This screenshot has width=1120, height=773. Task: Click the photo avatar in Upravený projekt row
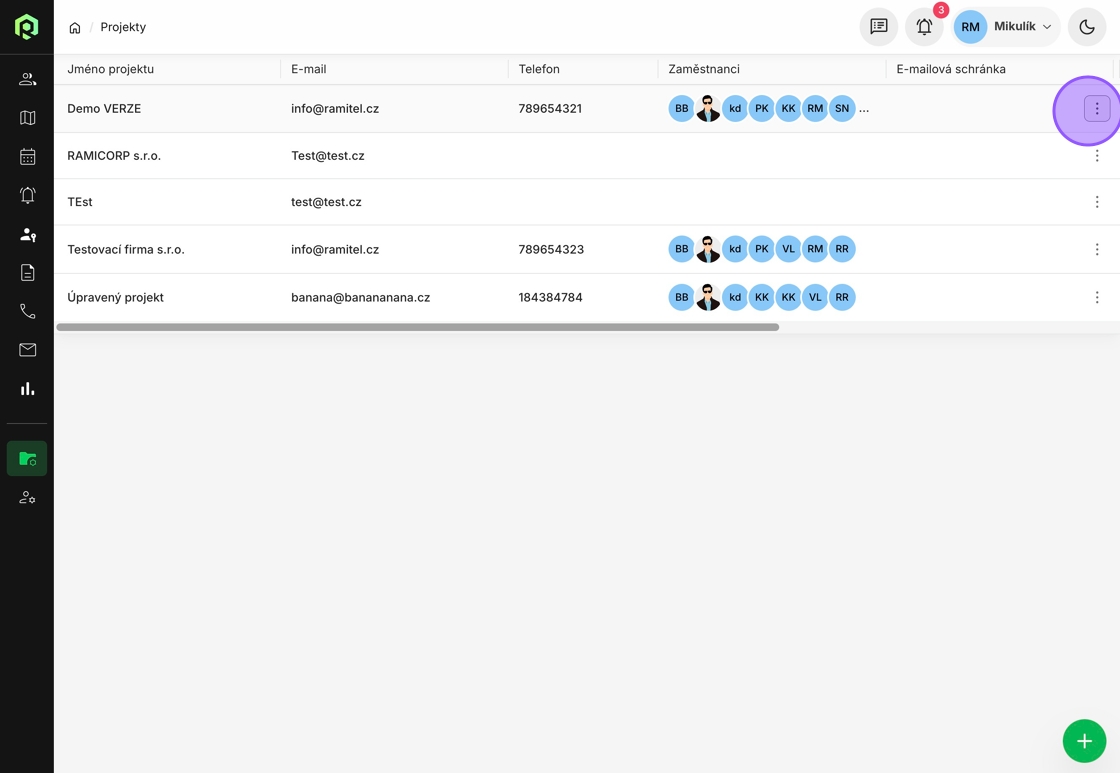click(x=708, y=297)
